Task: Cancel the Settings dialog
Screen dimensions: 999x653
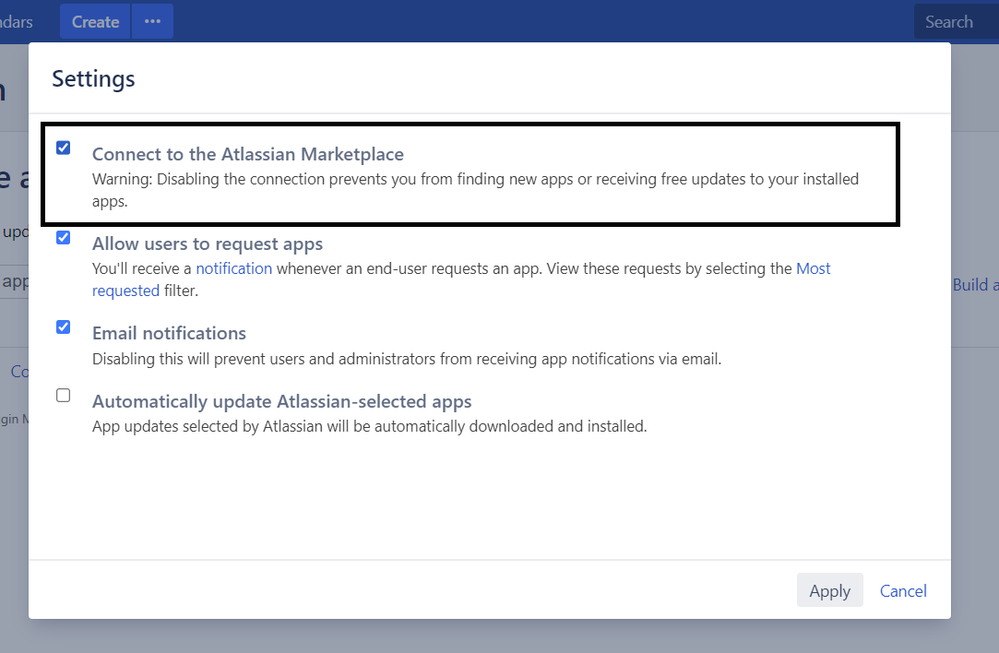Action: click(x=903, y=591)
